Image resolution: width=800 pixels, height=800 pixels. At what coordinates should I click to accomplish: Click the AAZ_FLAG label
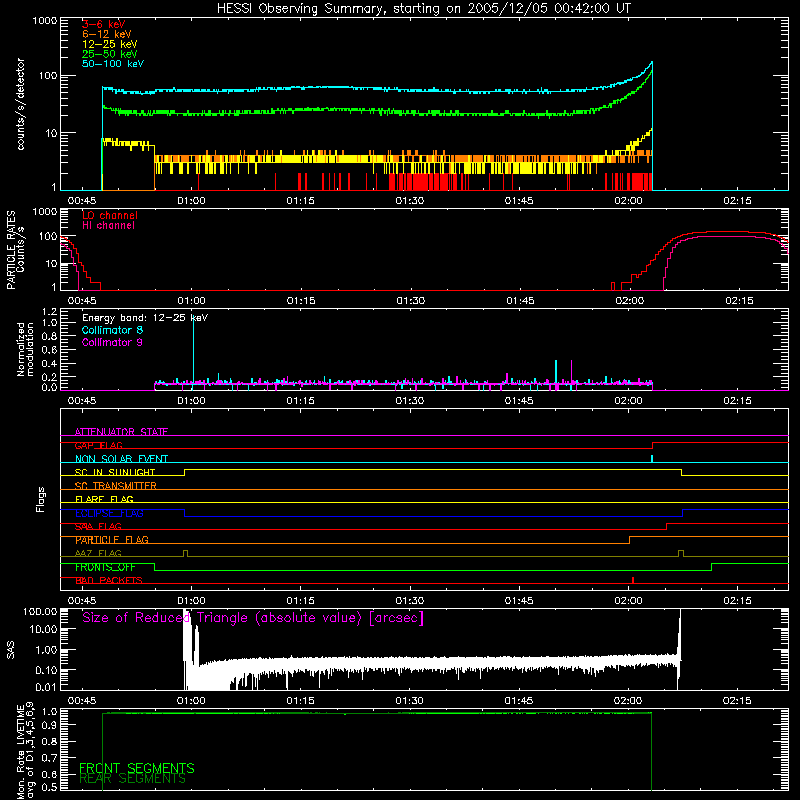[98, 554]
